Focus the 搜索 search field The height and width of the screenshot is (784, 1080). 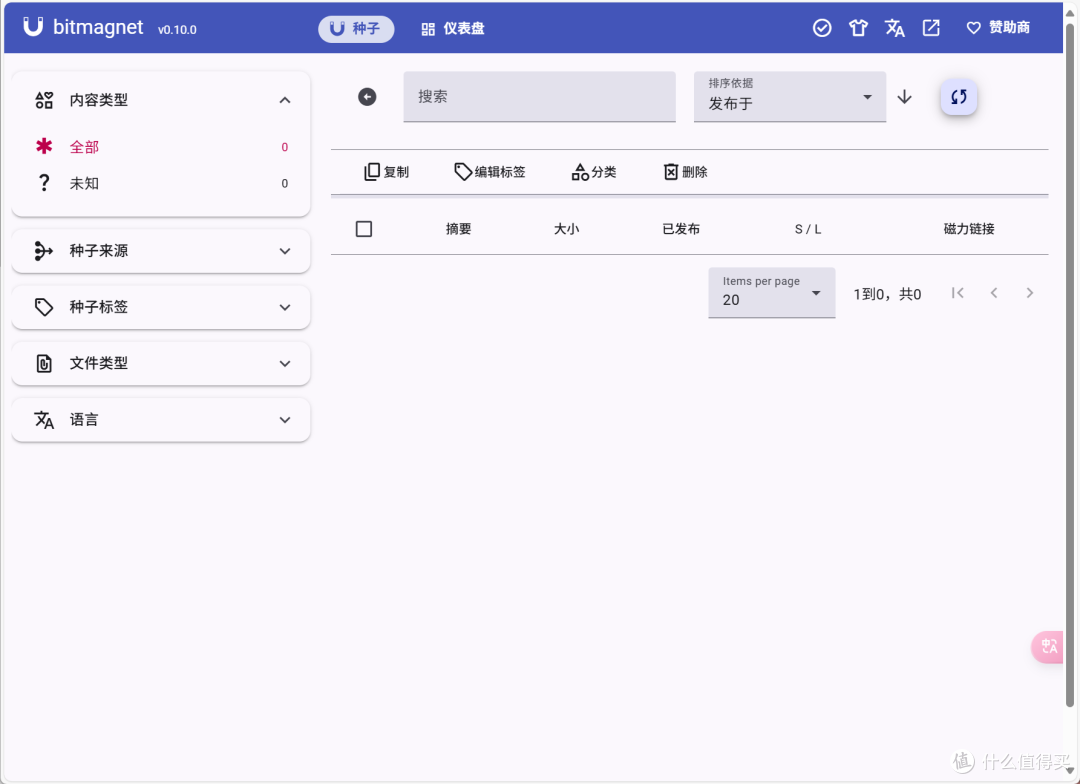pos(539,96)
